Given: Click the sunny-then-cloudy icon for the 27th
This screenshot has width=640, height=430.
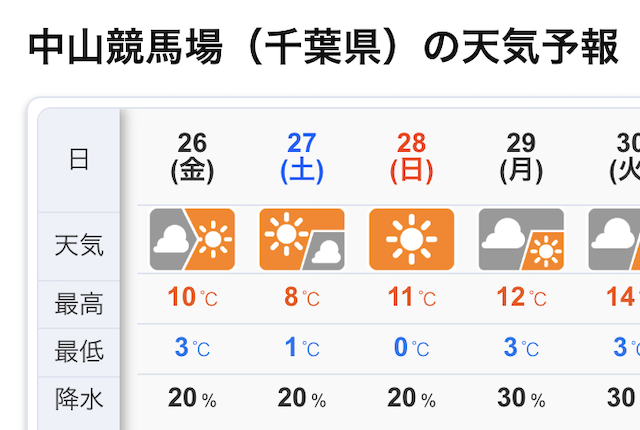Looking at the screenshot, I should [x=301, y=239].
